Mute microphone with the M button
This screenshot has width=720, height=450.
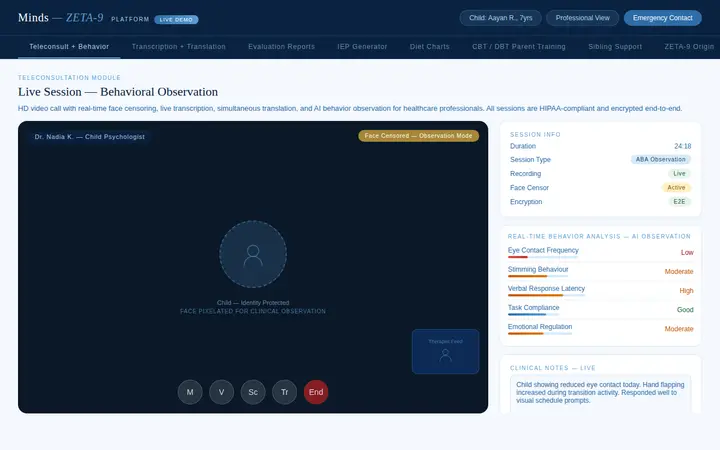pyautogui.click(x=190, y=392)
